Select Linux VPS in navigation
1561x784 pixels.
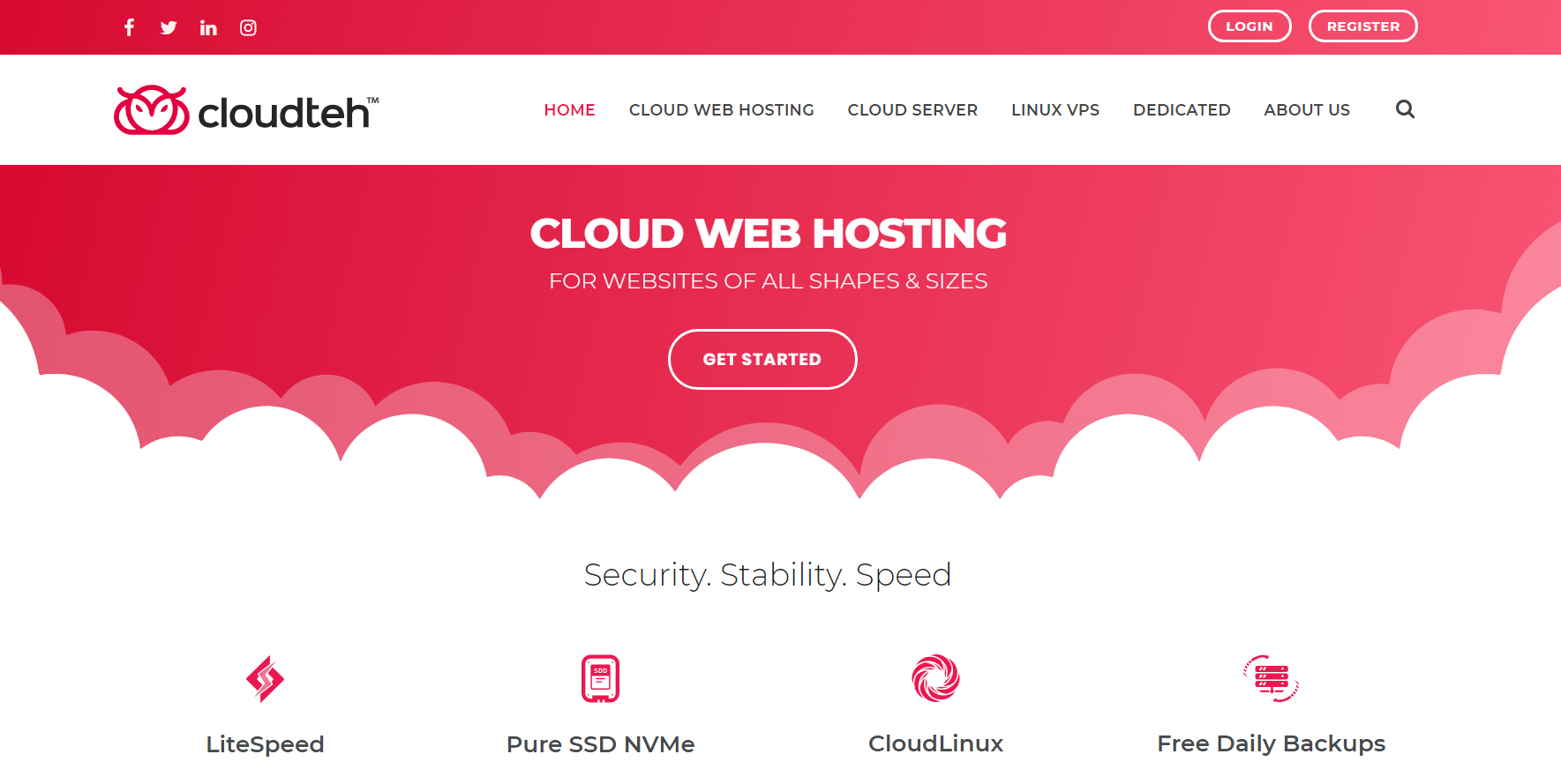tap(1055, 110)
